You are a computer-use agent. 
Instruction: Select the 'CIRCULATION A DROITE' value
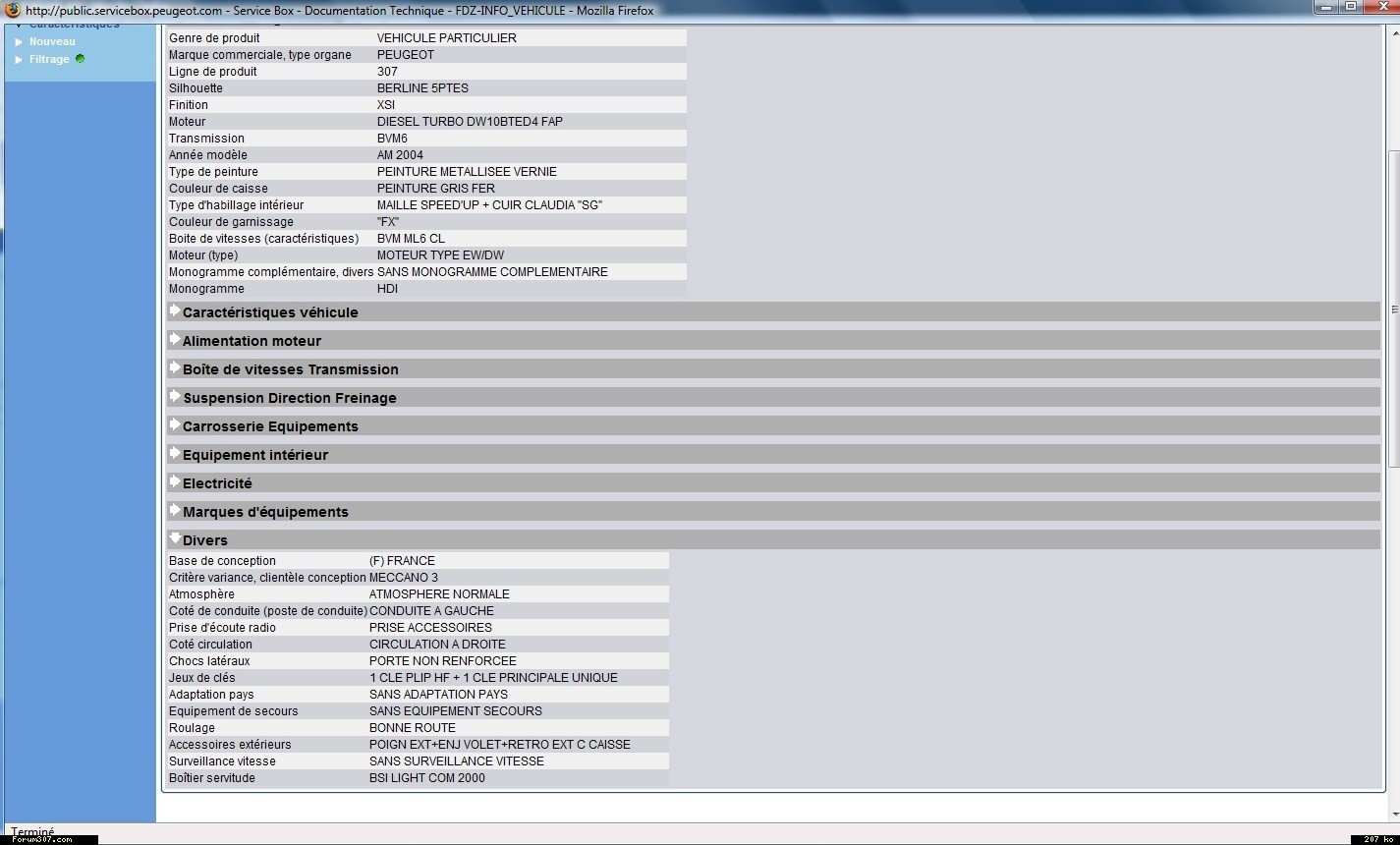[437, 645]
